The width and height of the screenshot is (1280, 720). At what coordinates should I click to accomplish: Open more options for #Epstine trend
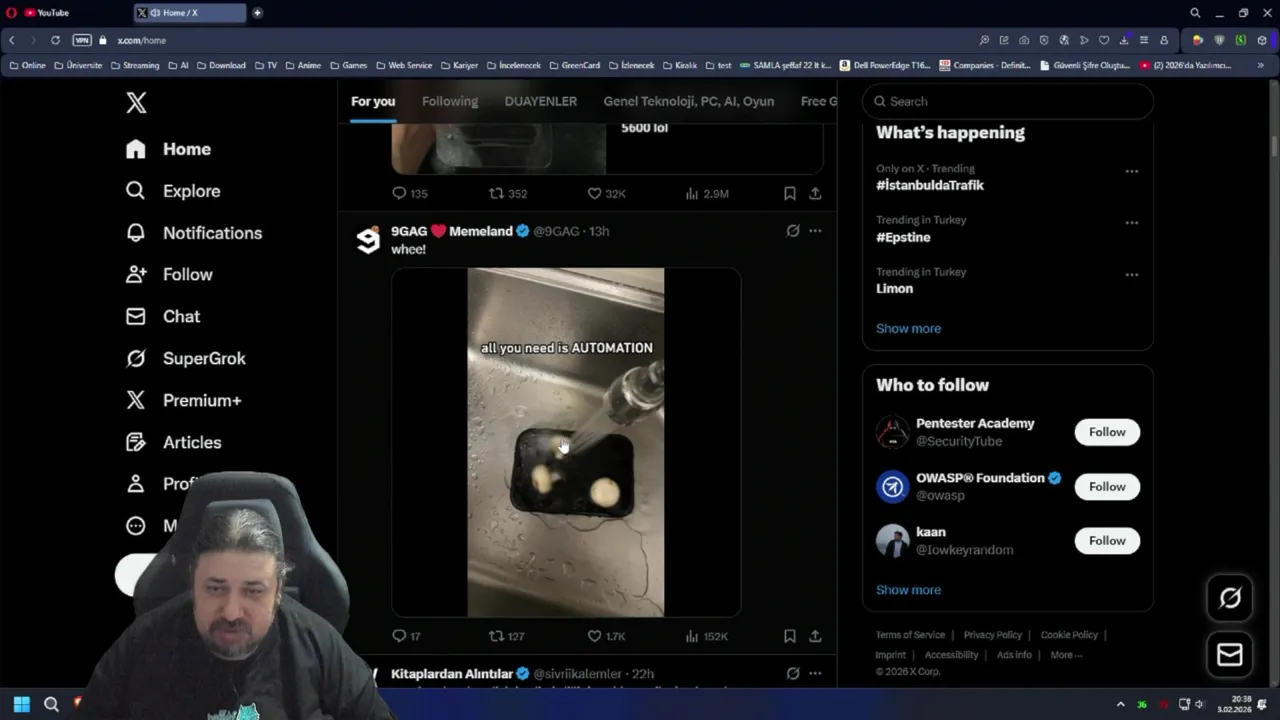coord(1132,222)
